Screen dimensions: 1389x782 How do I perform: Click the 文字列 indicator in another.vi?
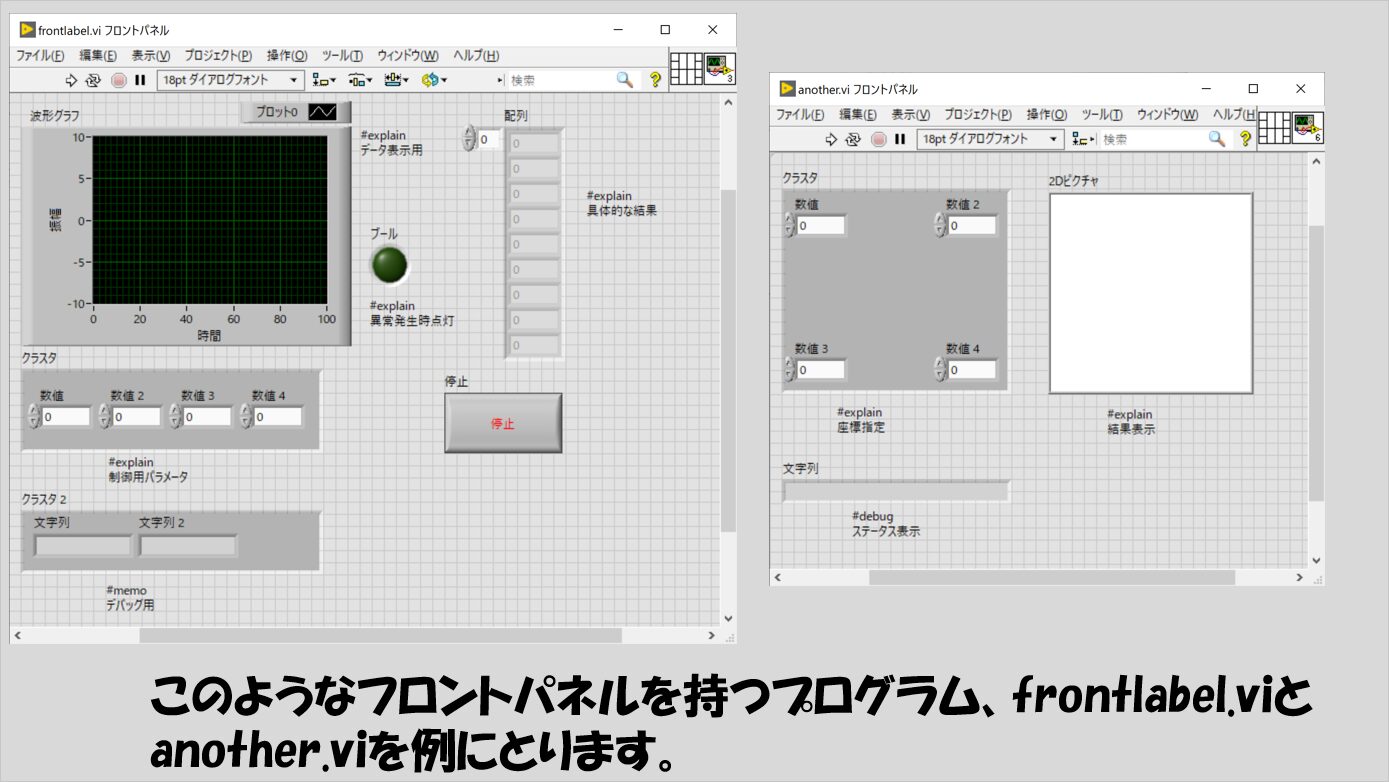click(896, 491)
